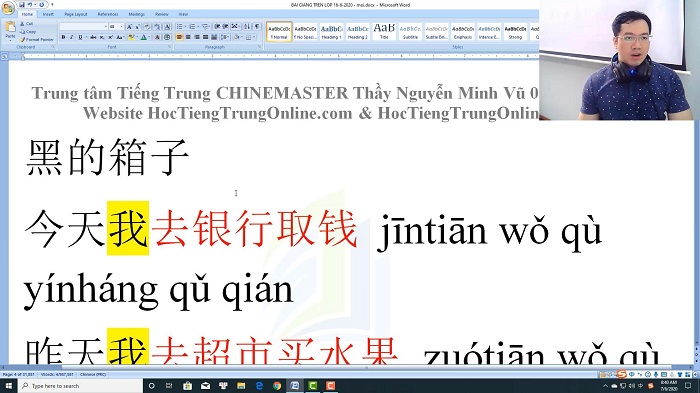Open the View tab
Image resolution: width=700 pixels, height=393 pixels.
183,14
